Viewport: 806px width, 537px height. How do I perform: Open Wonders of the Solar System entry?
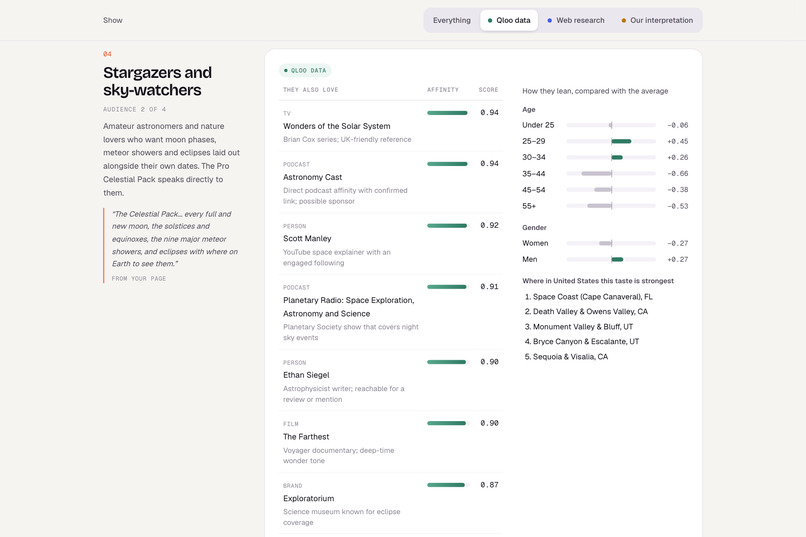pyautogui.click(x=391, y=126)
